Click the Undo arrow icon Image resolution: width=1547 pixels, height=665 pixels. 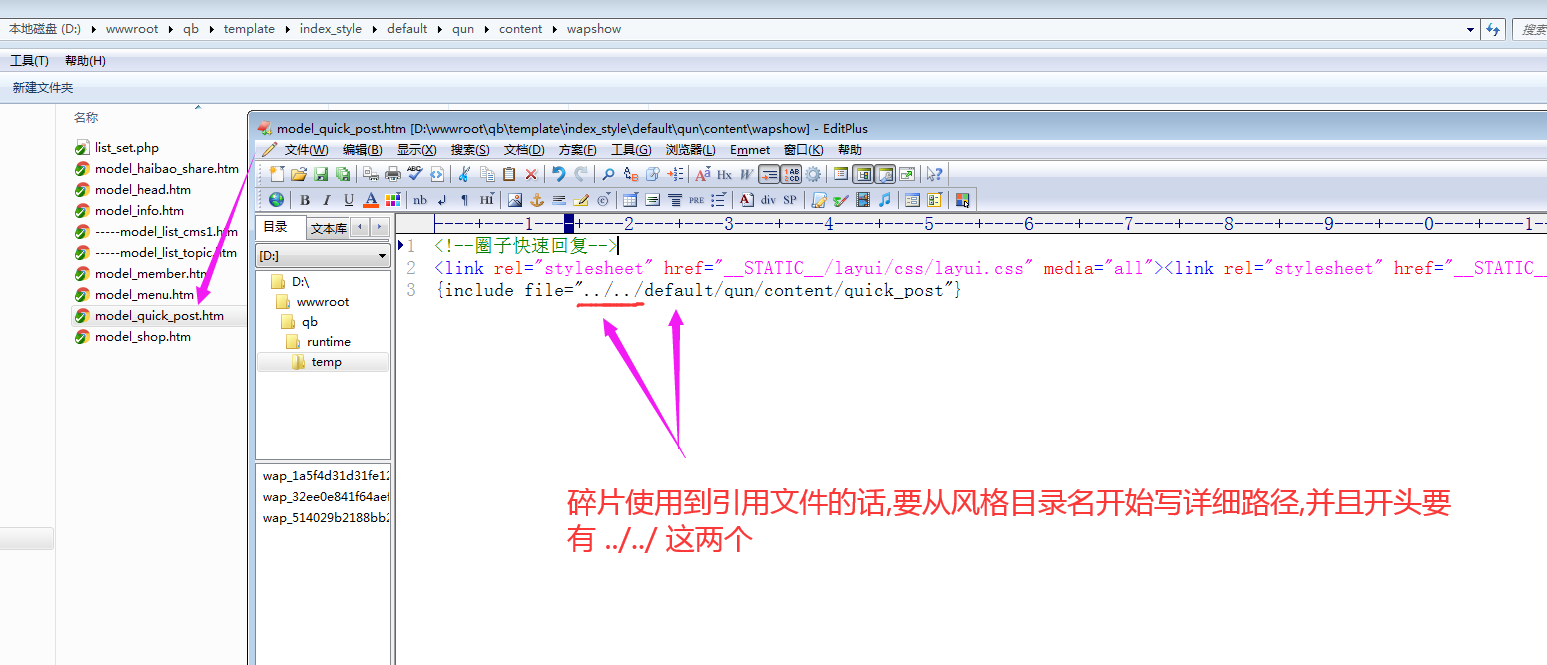click(x=559, y=174)
